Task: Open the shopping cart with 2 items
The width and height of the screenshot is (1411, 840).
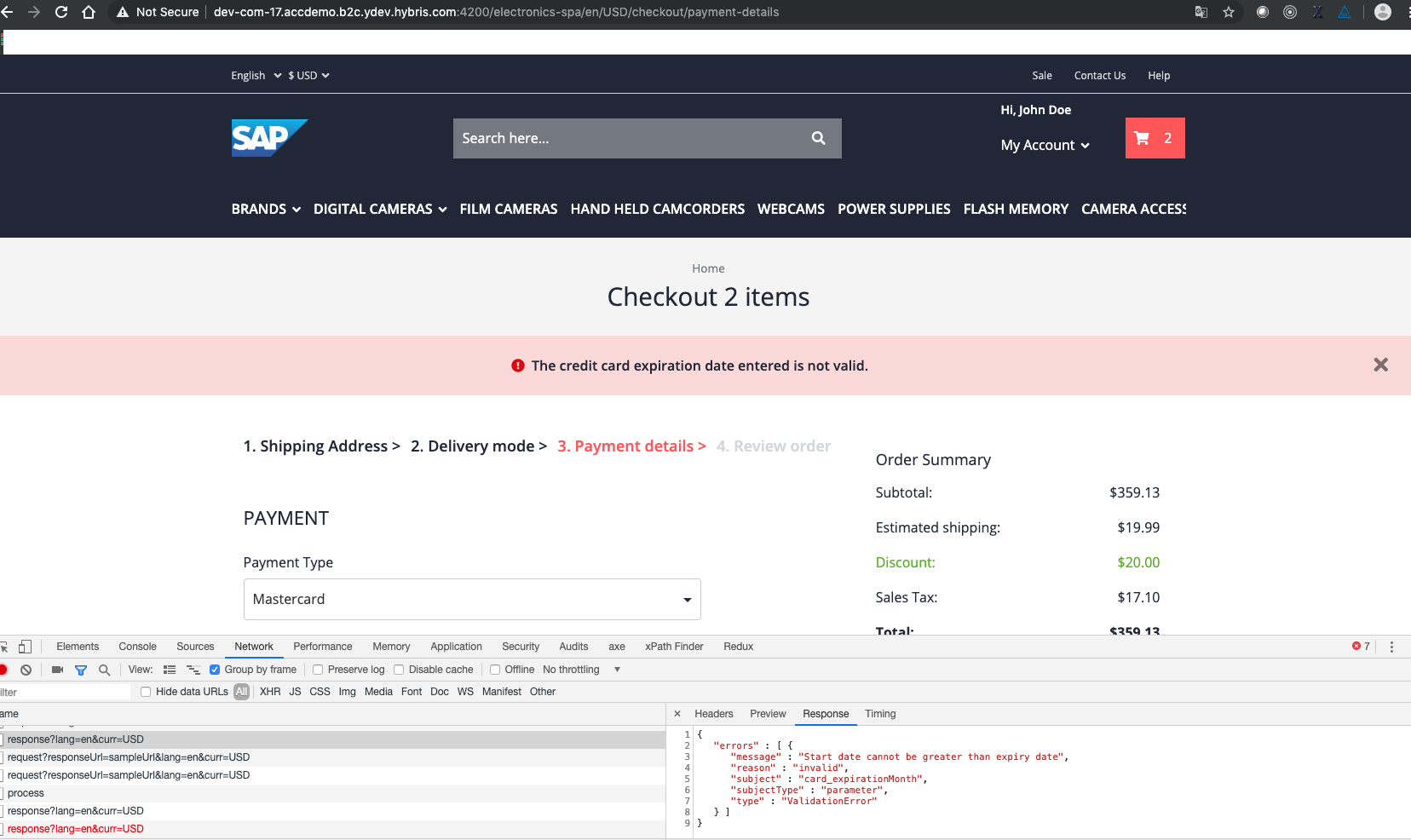Action: 1155,138
